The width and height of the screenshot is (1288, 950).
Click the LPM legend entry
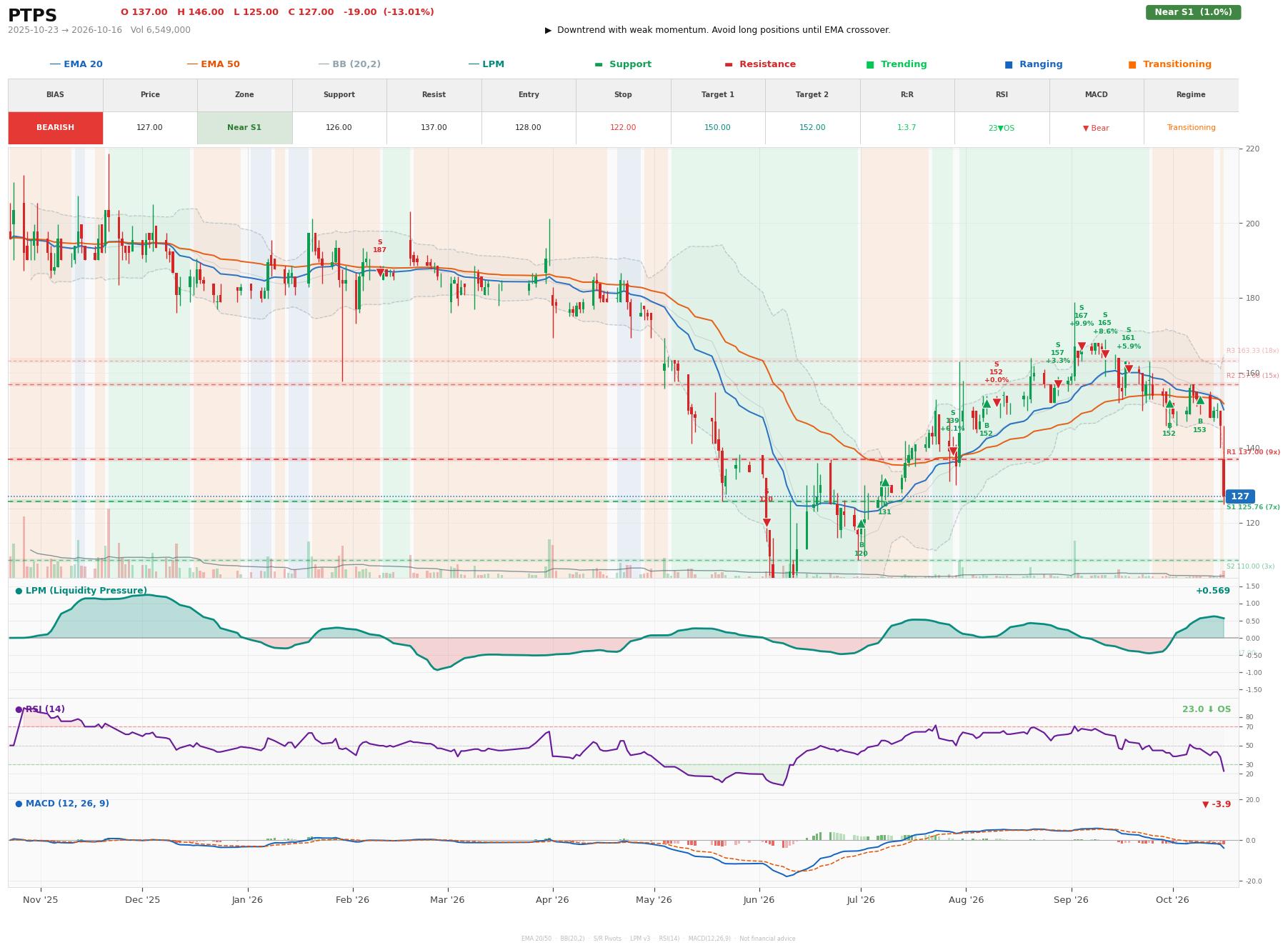[x=486, y=64]
